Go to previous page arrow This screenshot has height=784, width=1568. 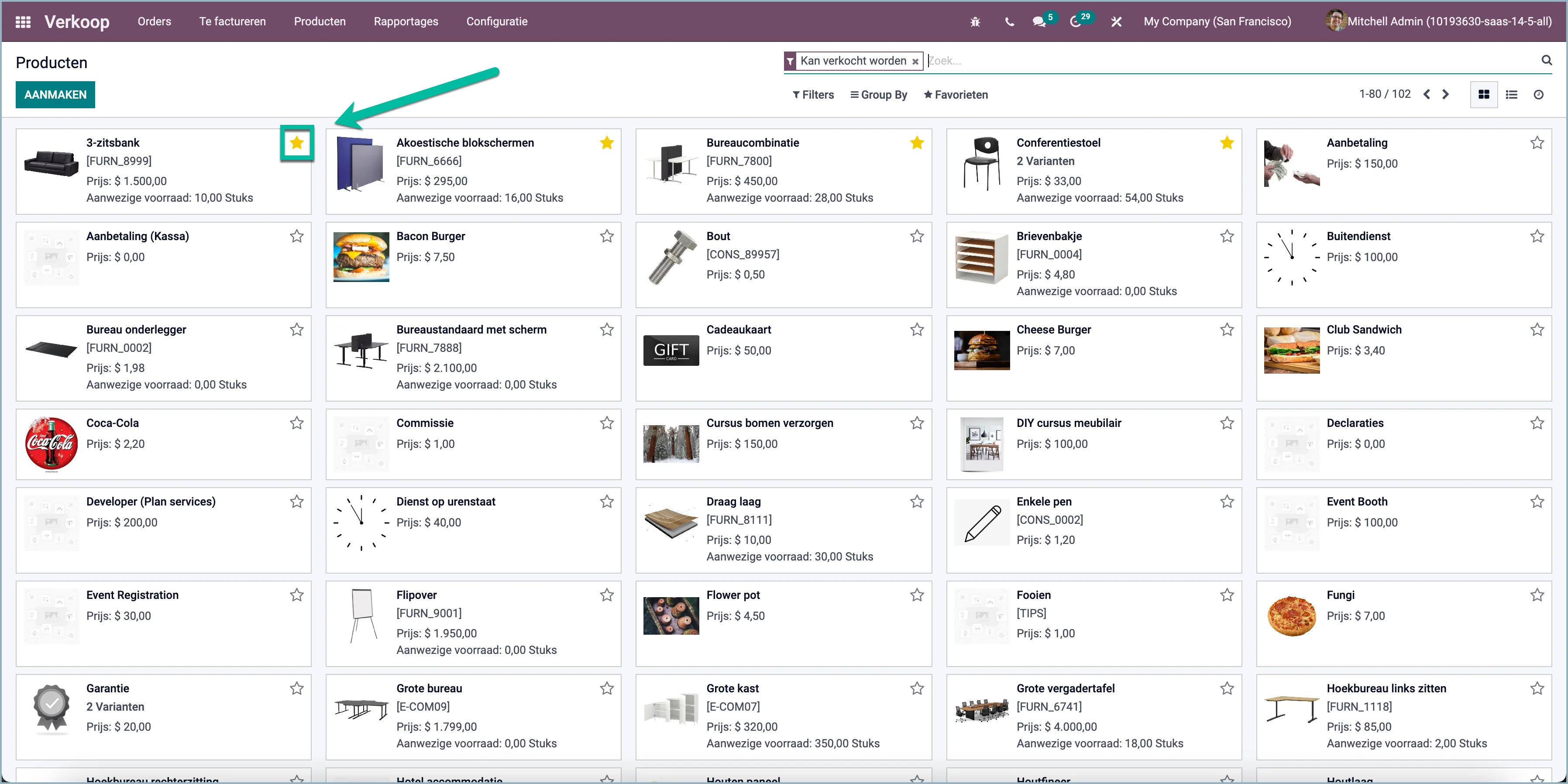(1426, 94)
